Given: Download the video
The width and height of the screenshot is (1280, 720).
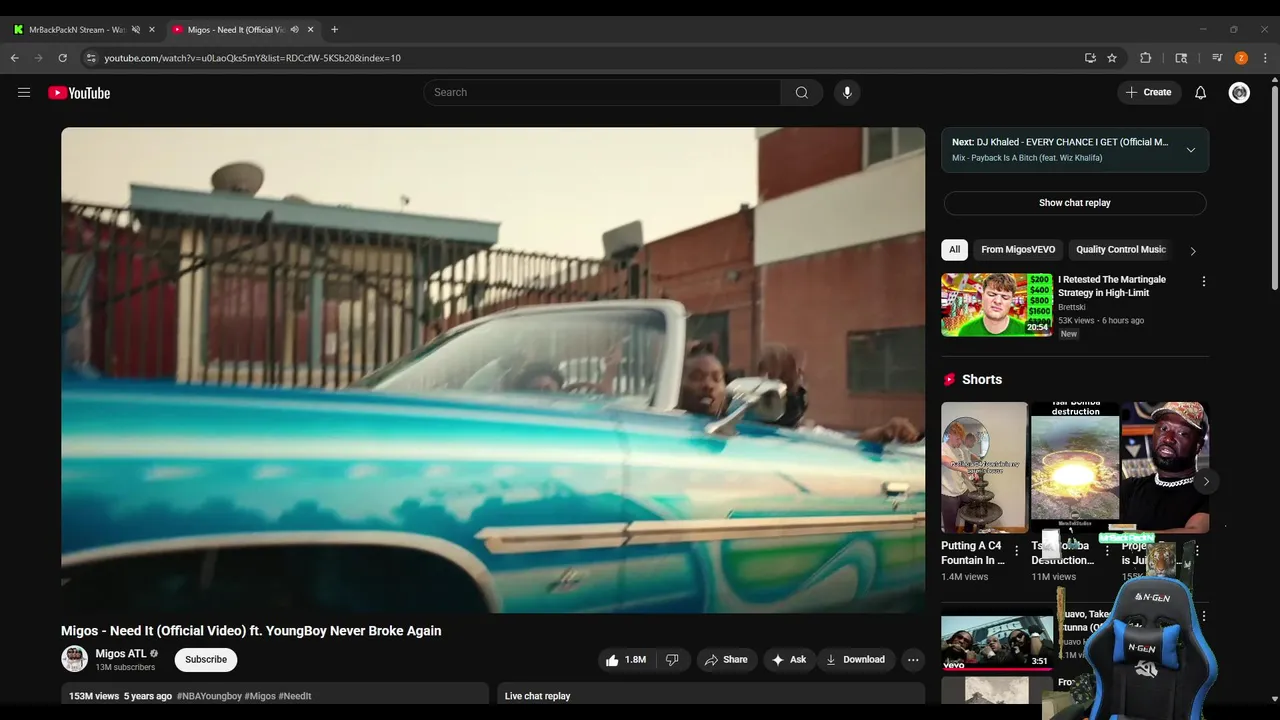Looking at the screenshot, I should (855, 660).
